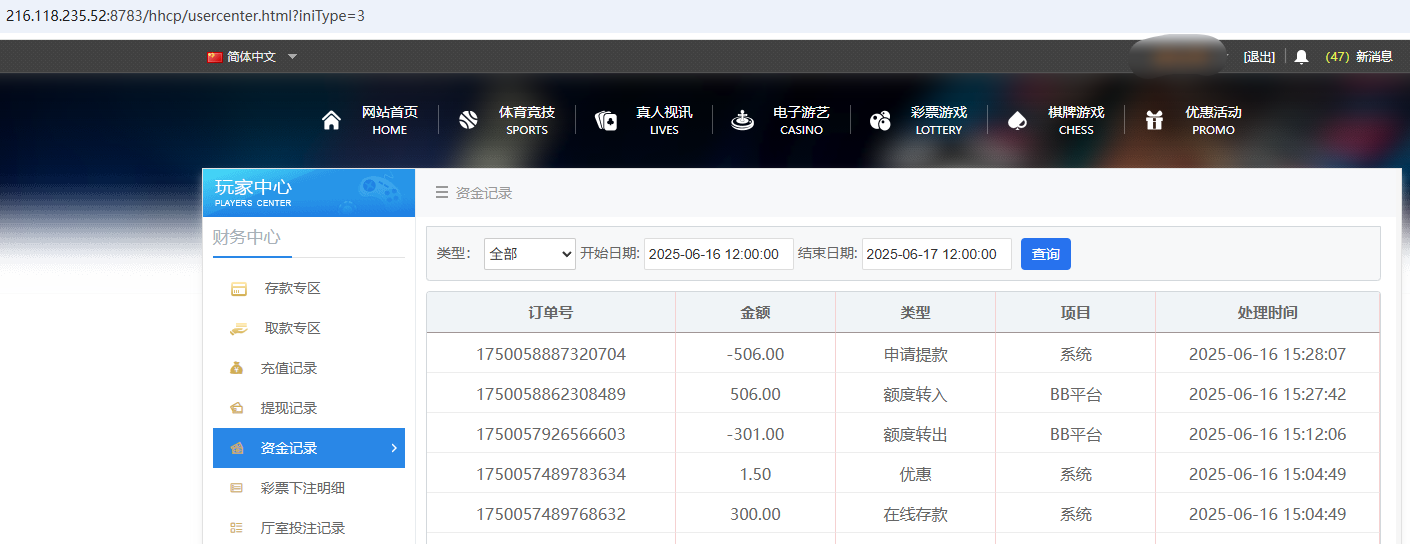The height and width of the screenshot is (544, 1410).
Task: Select order number 1750058862308489
Action: [x=551, y=394]
